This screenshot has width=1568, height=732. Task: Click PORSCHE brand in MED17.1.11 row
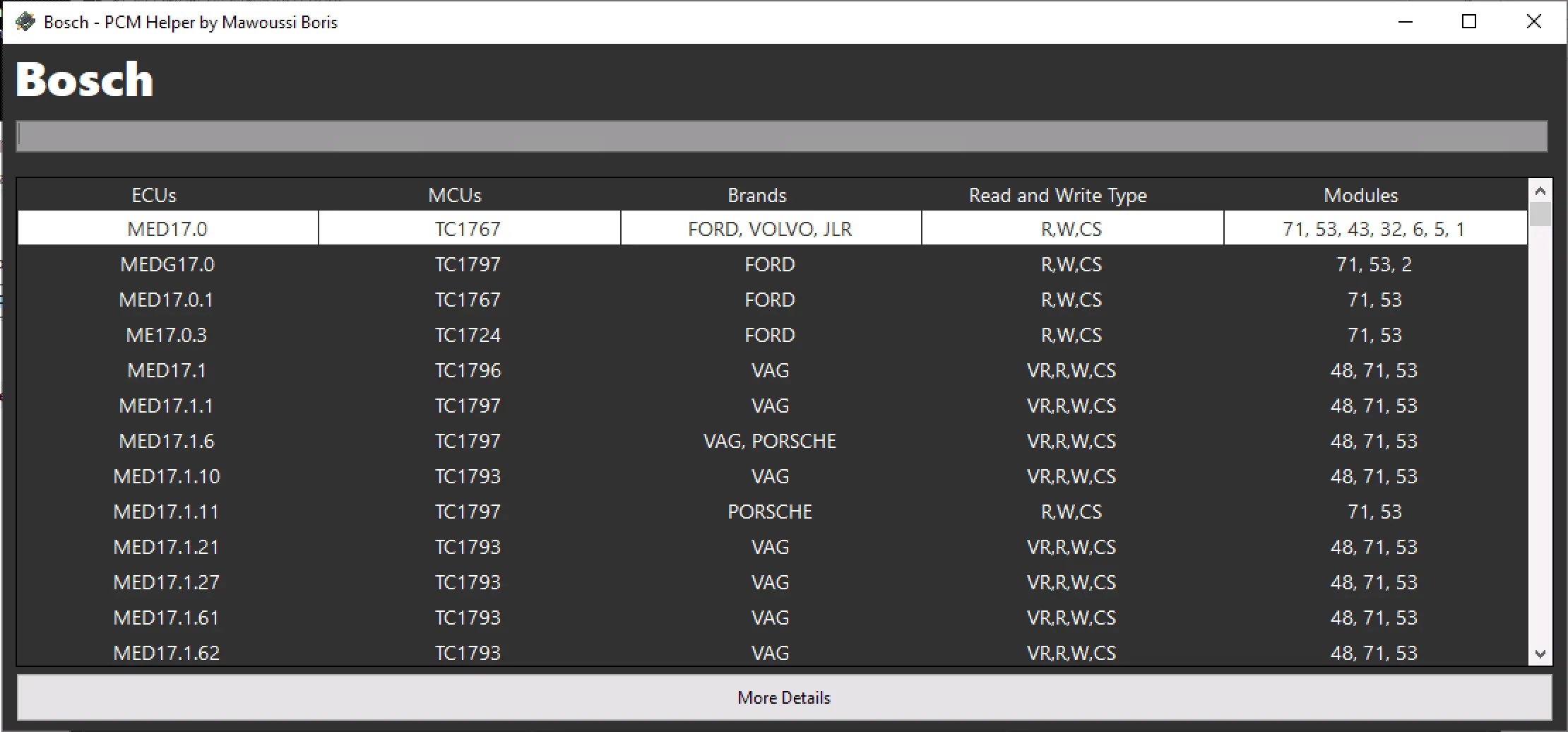coord(770,512)
